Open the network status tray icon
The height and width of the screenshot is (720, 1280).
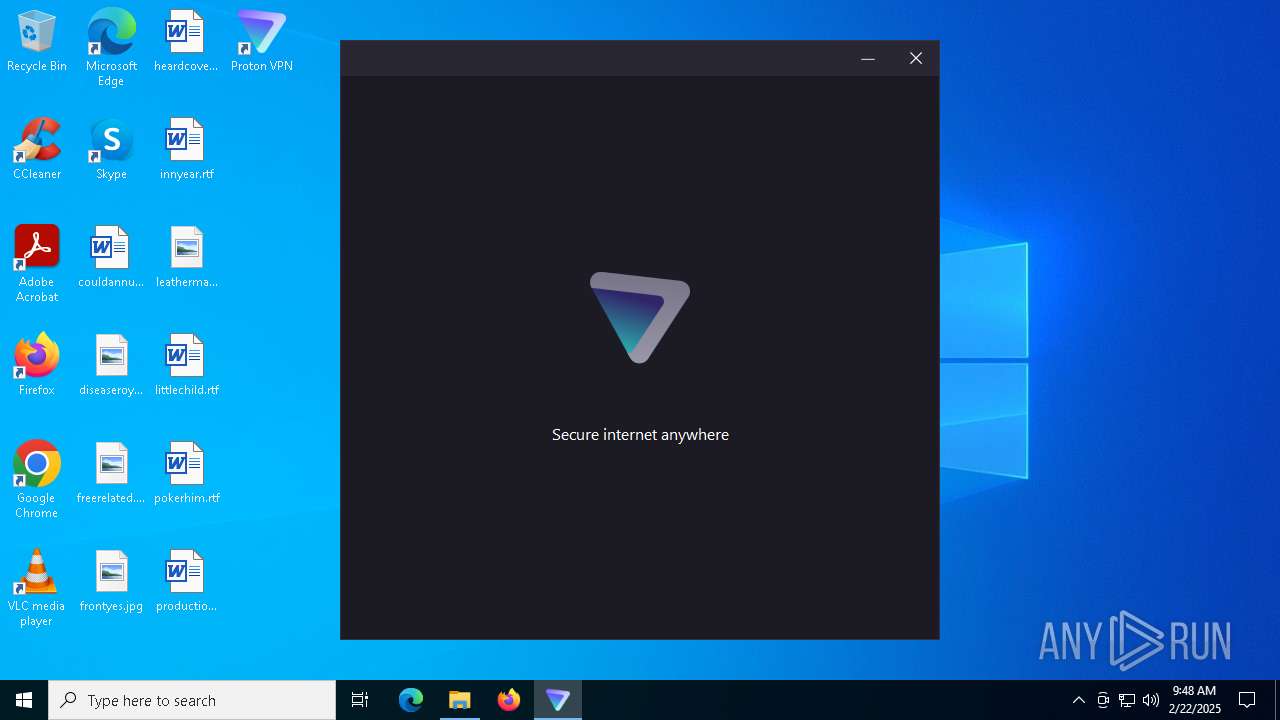tap(1127, 700)
